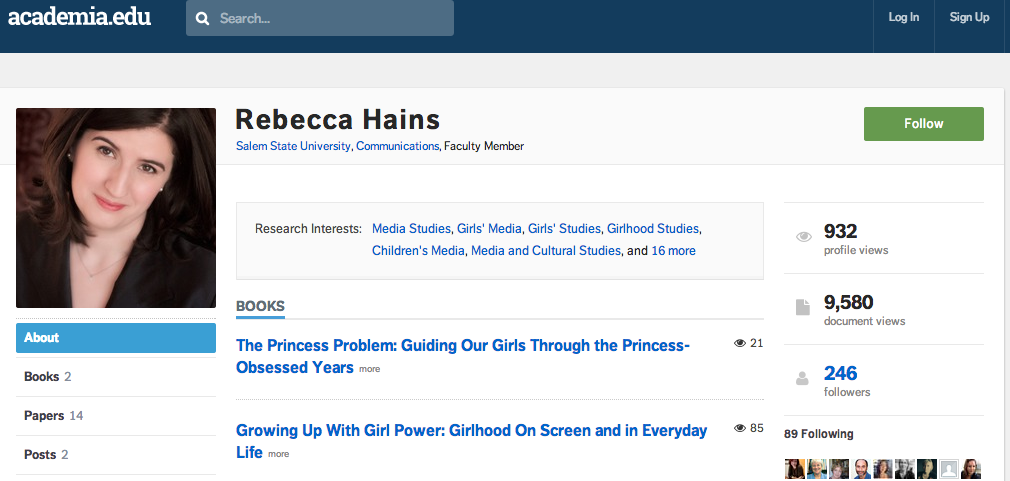This screenshot has width=1010, height=481.
Task: Expand the '16 more' research interests
Action: [x=673, y=251]
